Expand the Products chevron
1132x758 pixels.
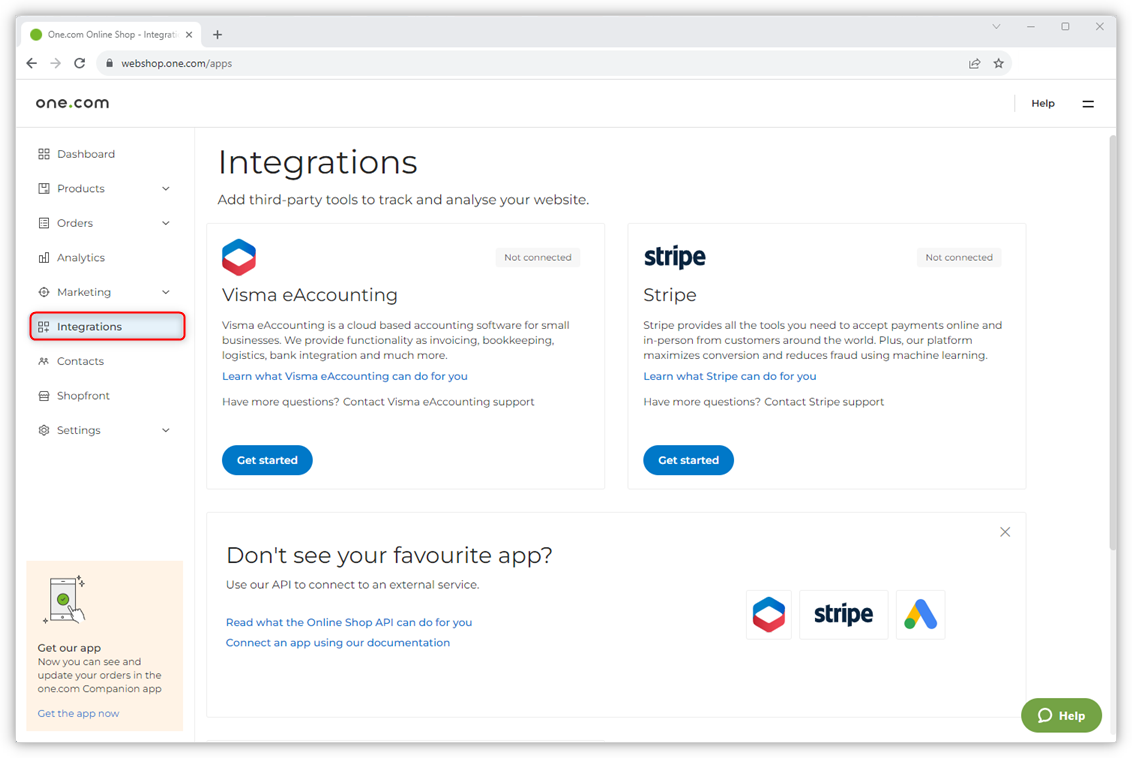pyautogui.click(x=166, y=188)
